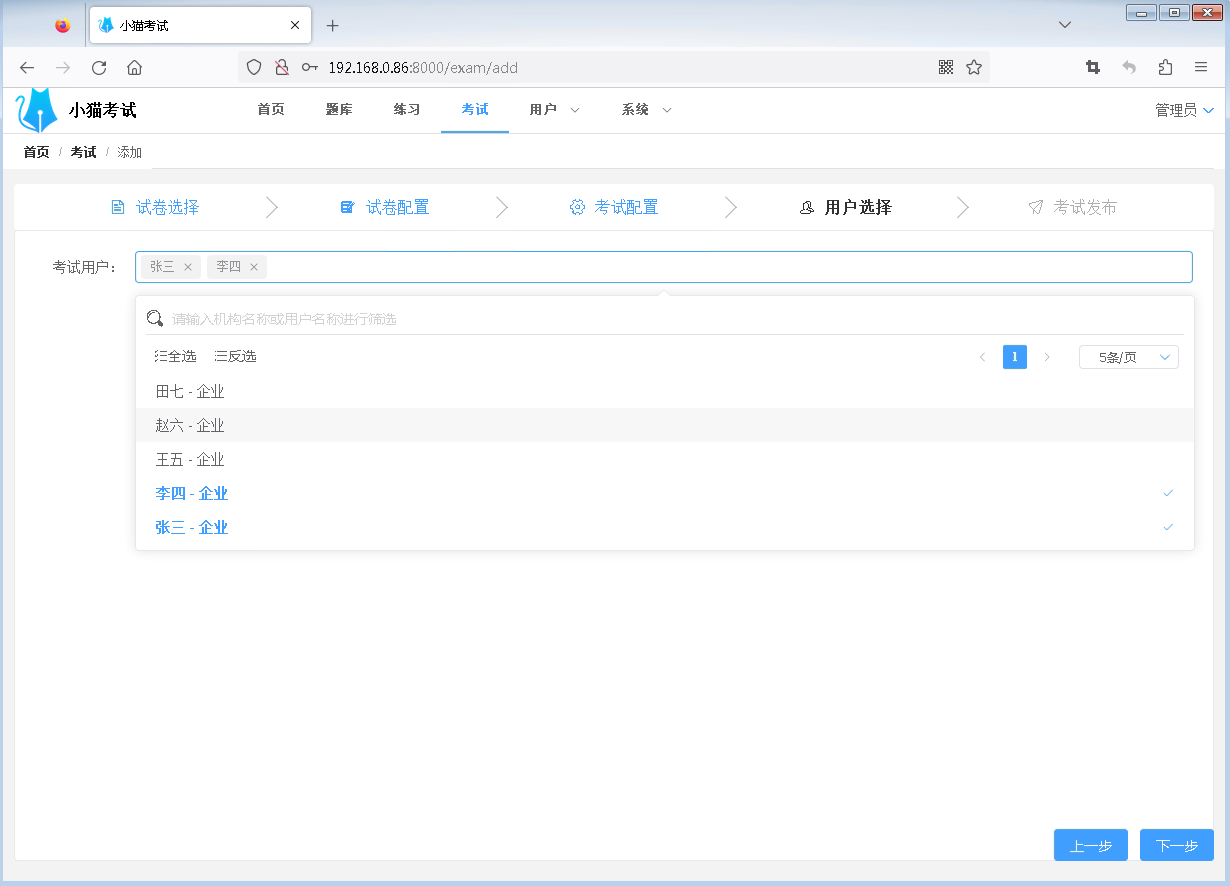The width and height of the screenshot is (1230, 886).
Task: Deselect 李四 - 企业 in user list
Action: (190, 493)
